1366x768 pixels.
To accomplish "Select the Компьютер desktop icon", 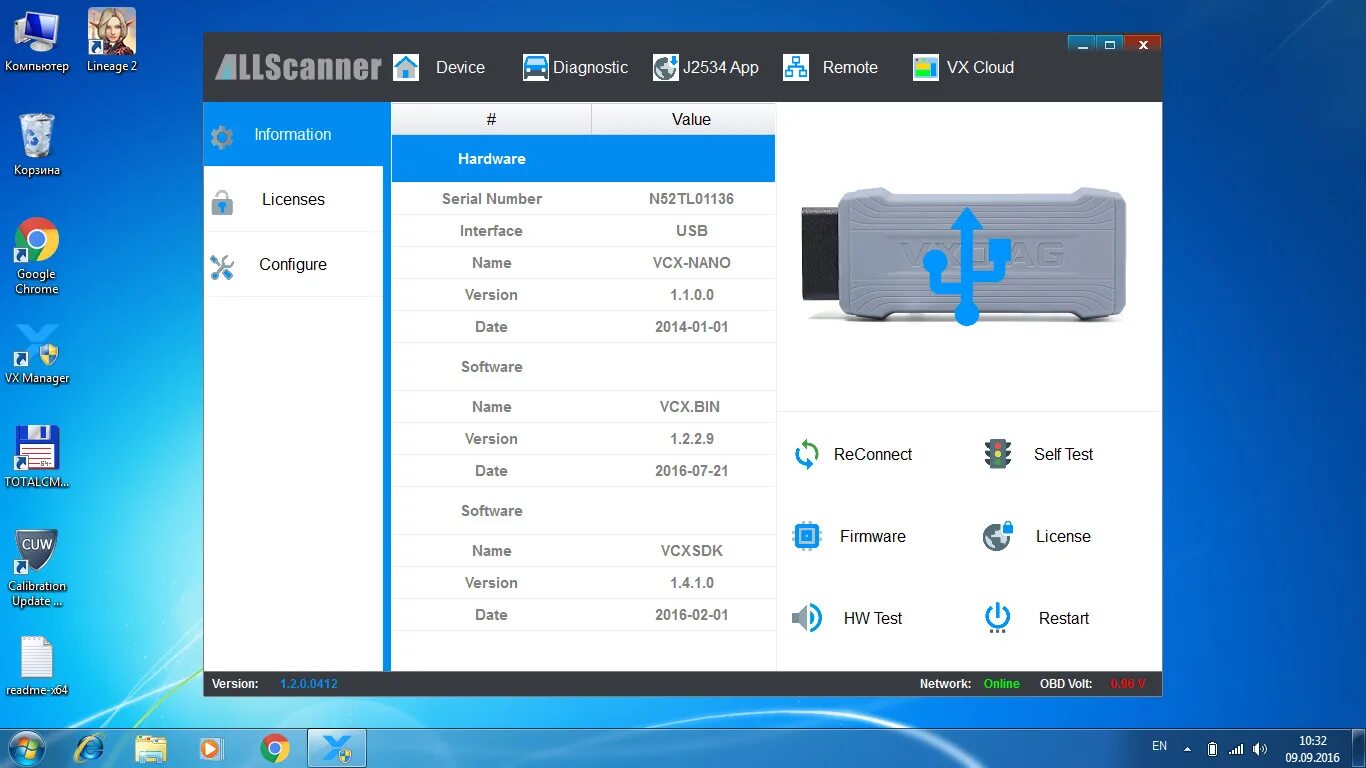I will (x=37, y=41).
